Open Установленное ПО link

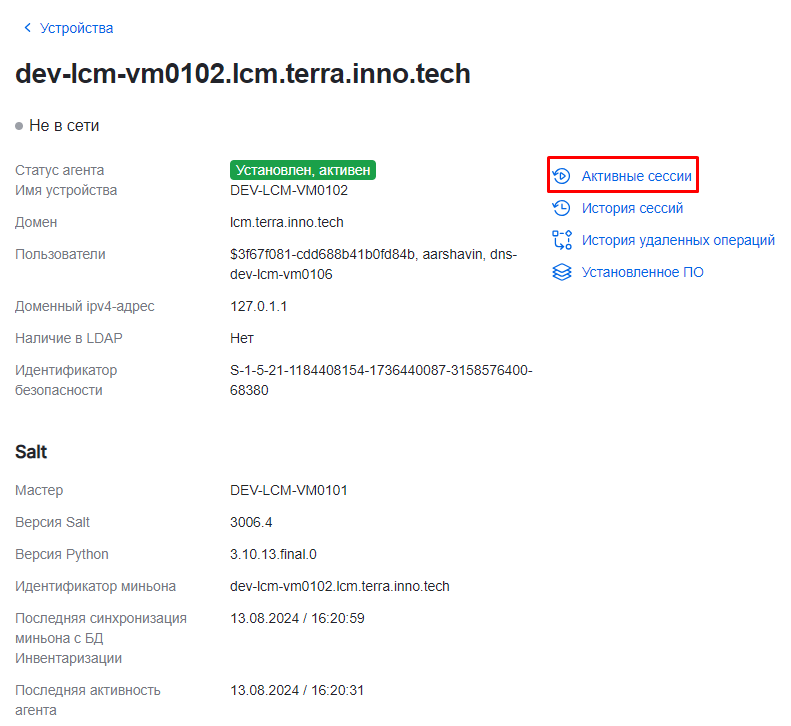click(x=642, y=272)
